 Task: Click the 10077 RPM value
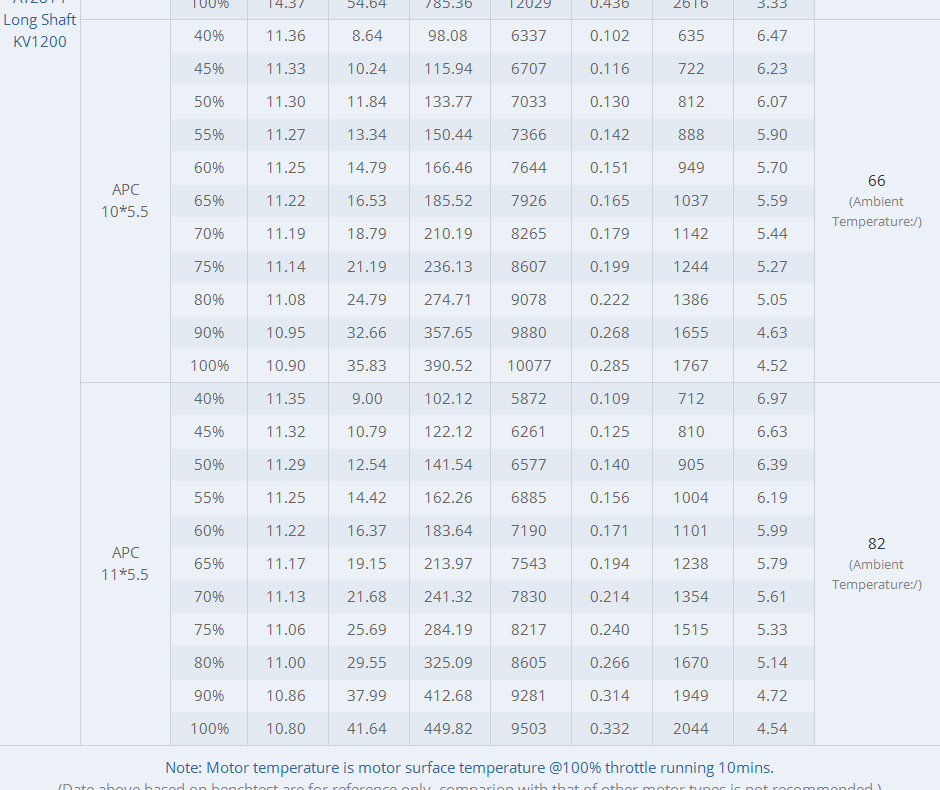(529, 366)
